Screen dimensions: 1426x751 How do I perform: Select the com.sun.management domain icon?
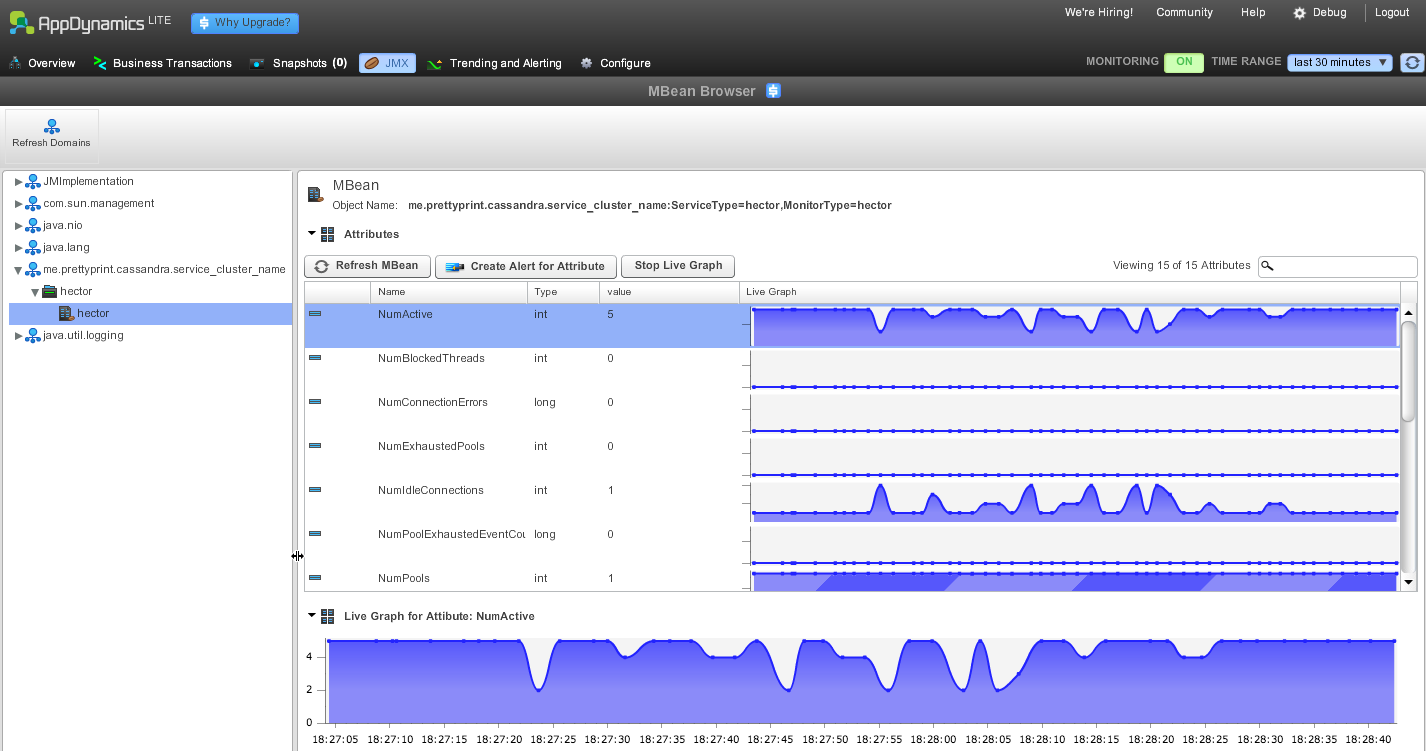33,204
